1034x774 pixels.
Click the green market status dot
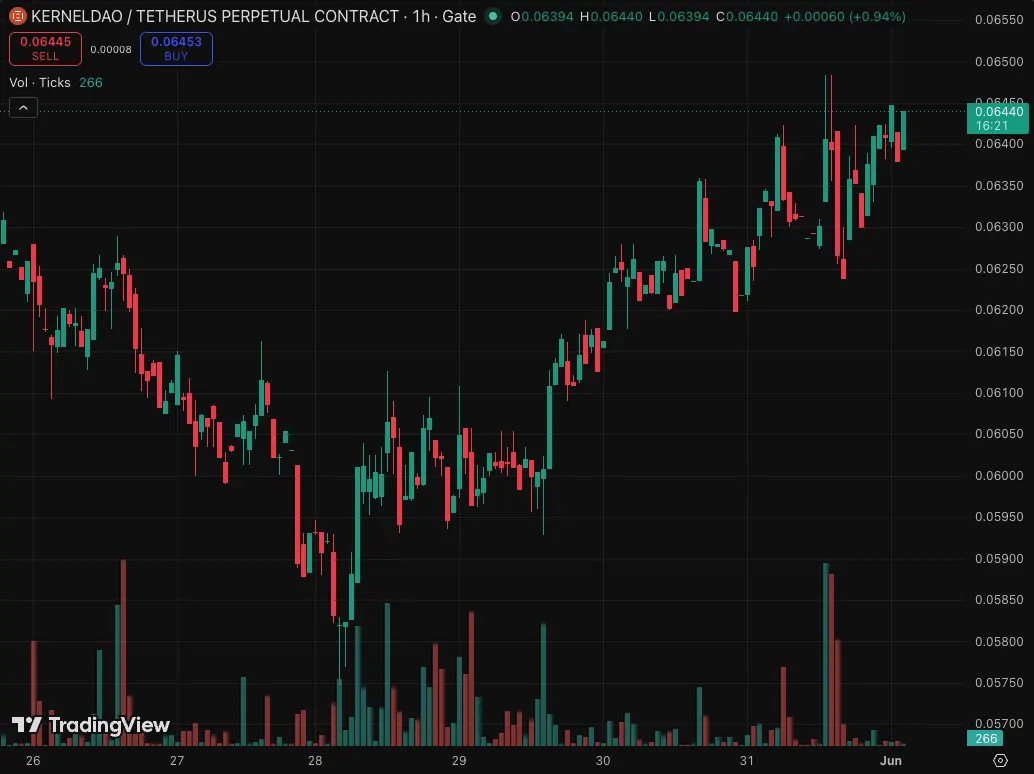tap(493, 16)
